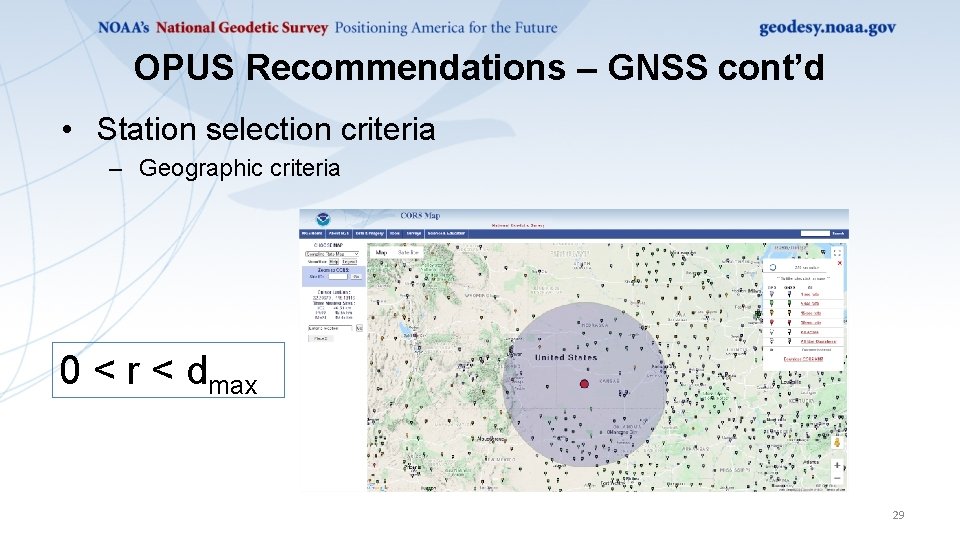Zoom in the map with plus button
Viewport: 960px width, 540px height.
click(837, 465)
